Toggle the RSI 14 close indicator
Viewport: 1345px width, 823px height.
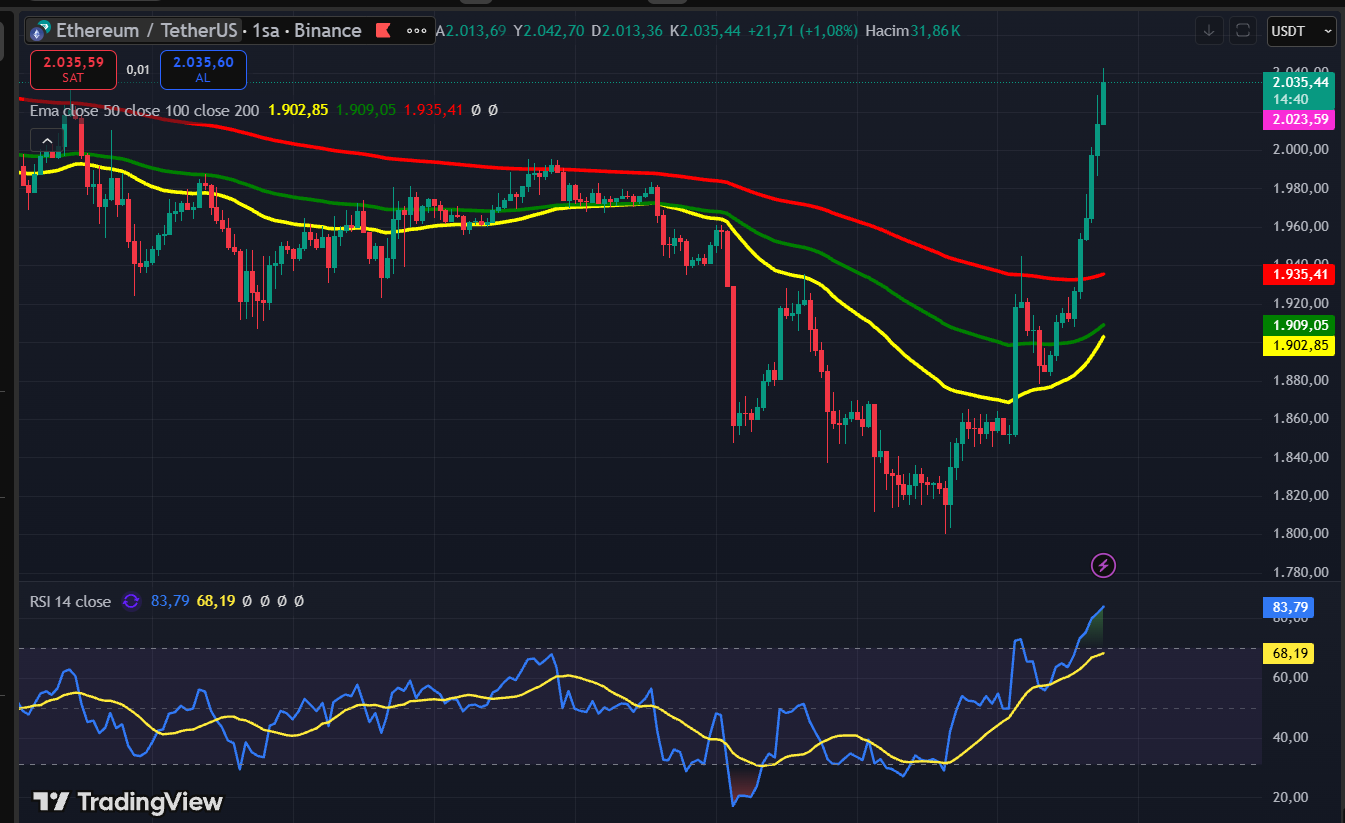coord(68,601)
